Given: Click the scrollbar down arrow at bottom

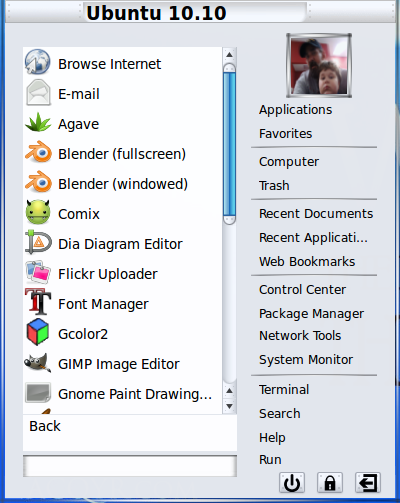Looking at the screenshot, I should coord(229,406).
